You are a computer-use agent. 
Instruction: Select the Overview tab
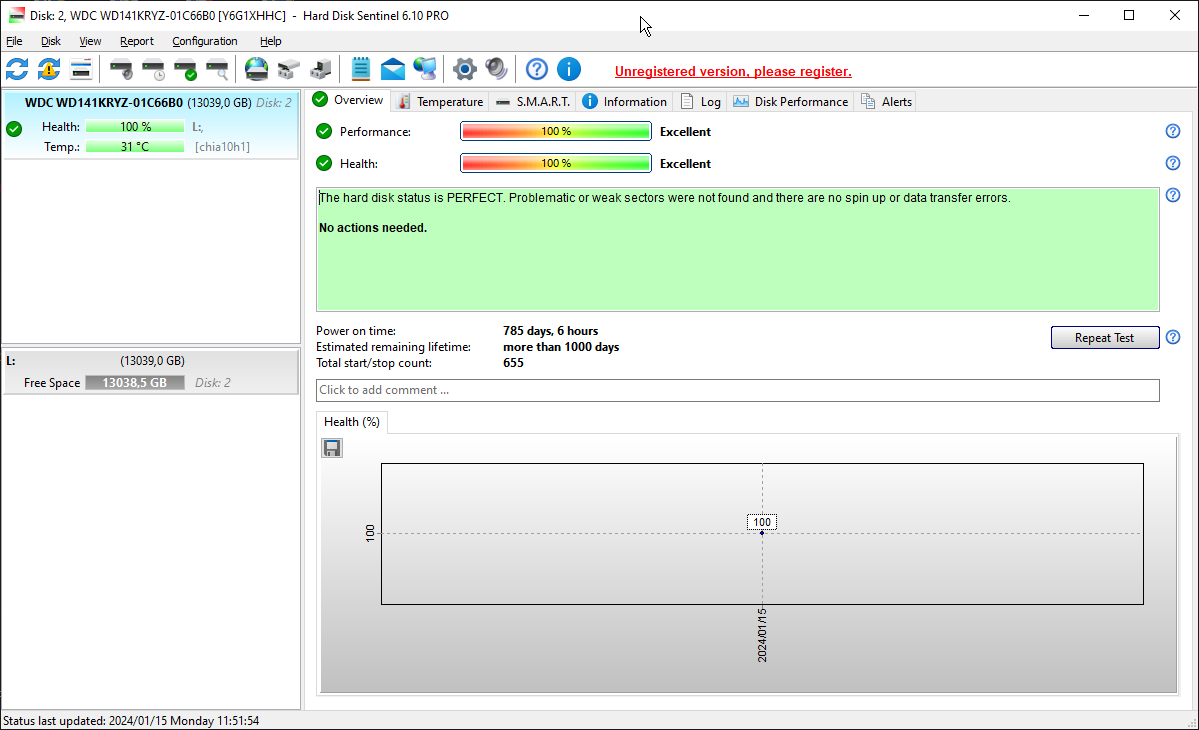click(x=349, y=100)
